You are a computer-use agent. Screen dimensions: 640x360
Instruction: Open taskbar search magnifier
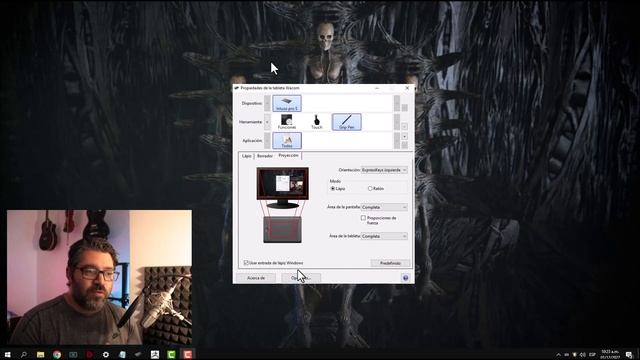point(24,355)
